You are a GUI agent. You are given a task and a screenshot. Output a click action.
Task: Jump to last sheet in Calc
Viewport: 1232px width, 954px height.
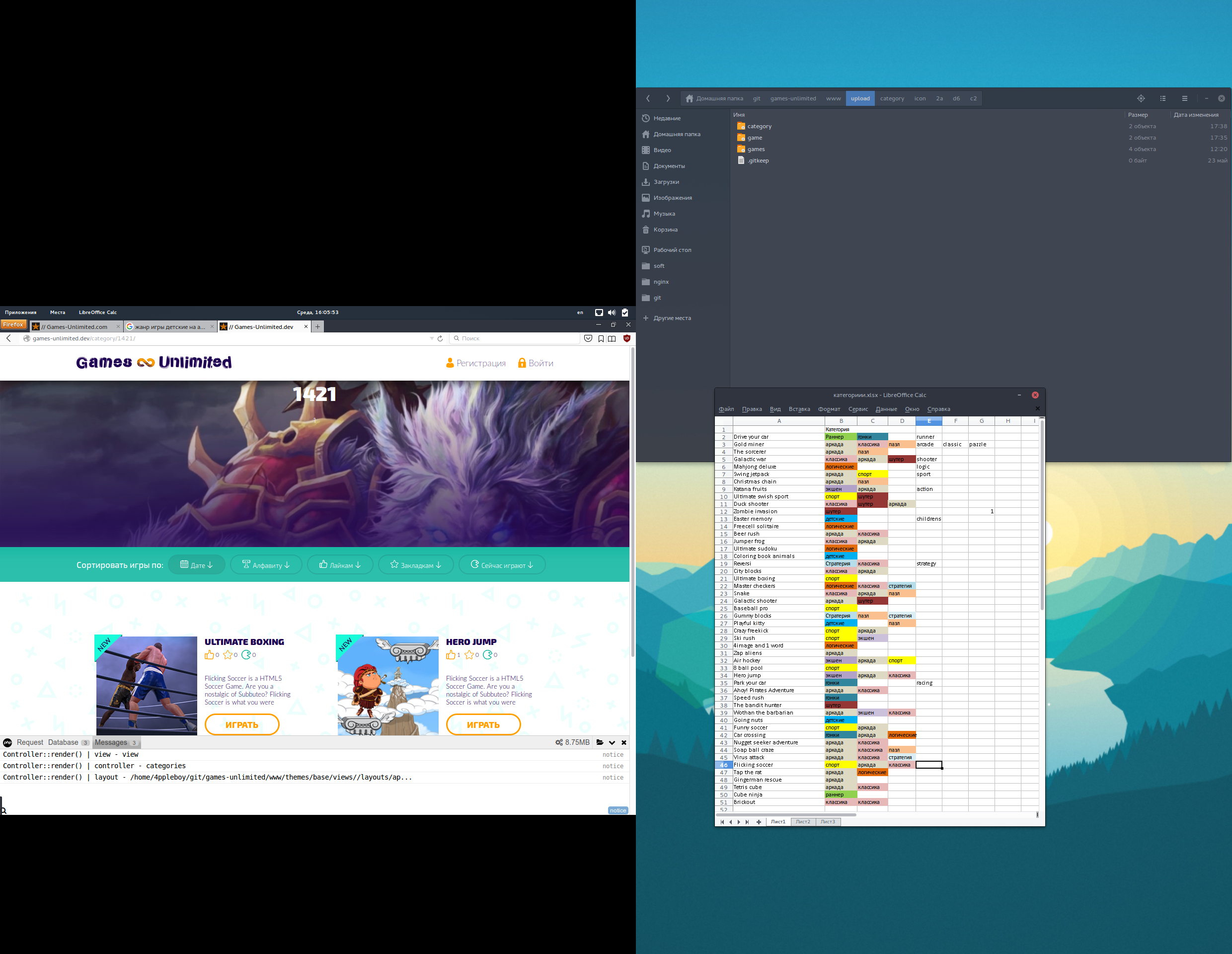tap(748, 822)
